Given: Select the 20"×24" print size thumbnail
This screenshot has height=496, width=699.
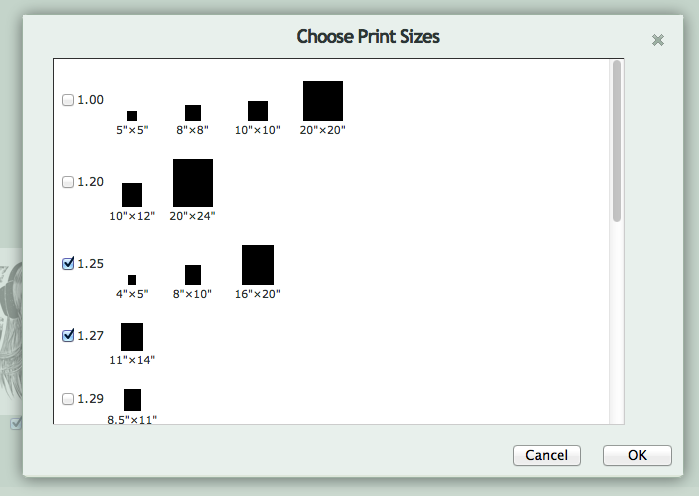Looking at the screenshot, I should (193, 183).
